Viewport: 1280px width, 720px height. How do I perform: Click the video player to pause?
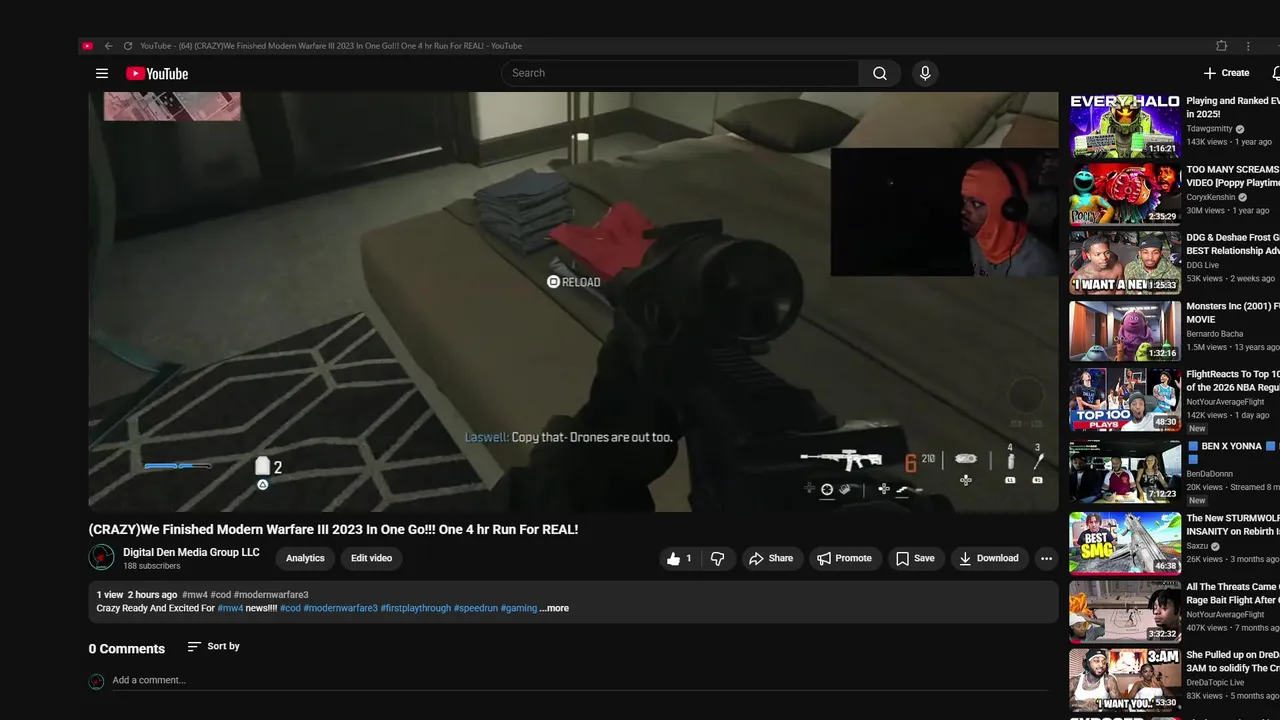[x=573, y=301]
